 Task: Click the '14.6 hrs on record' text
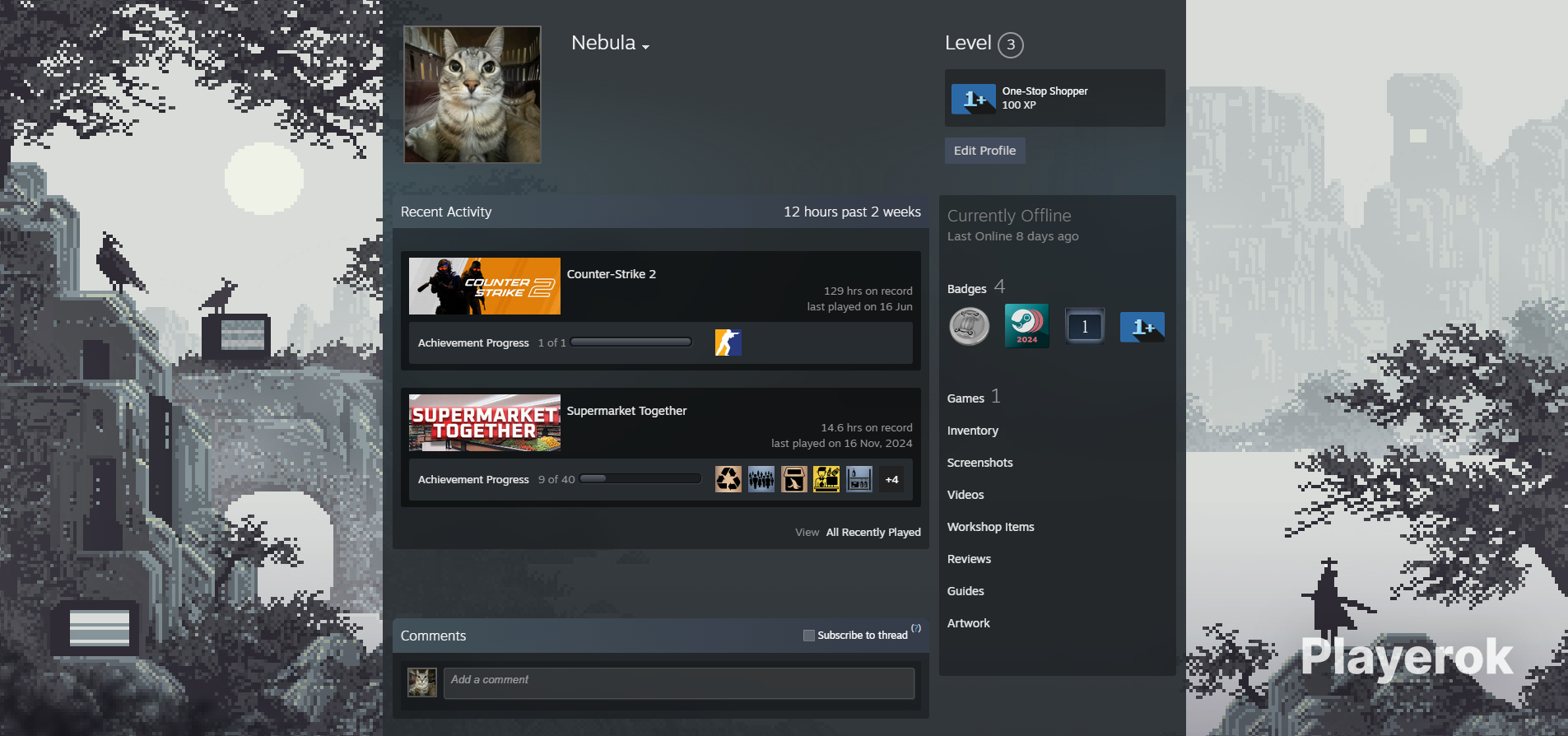[x=867, y=428]
